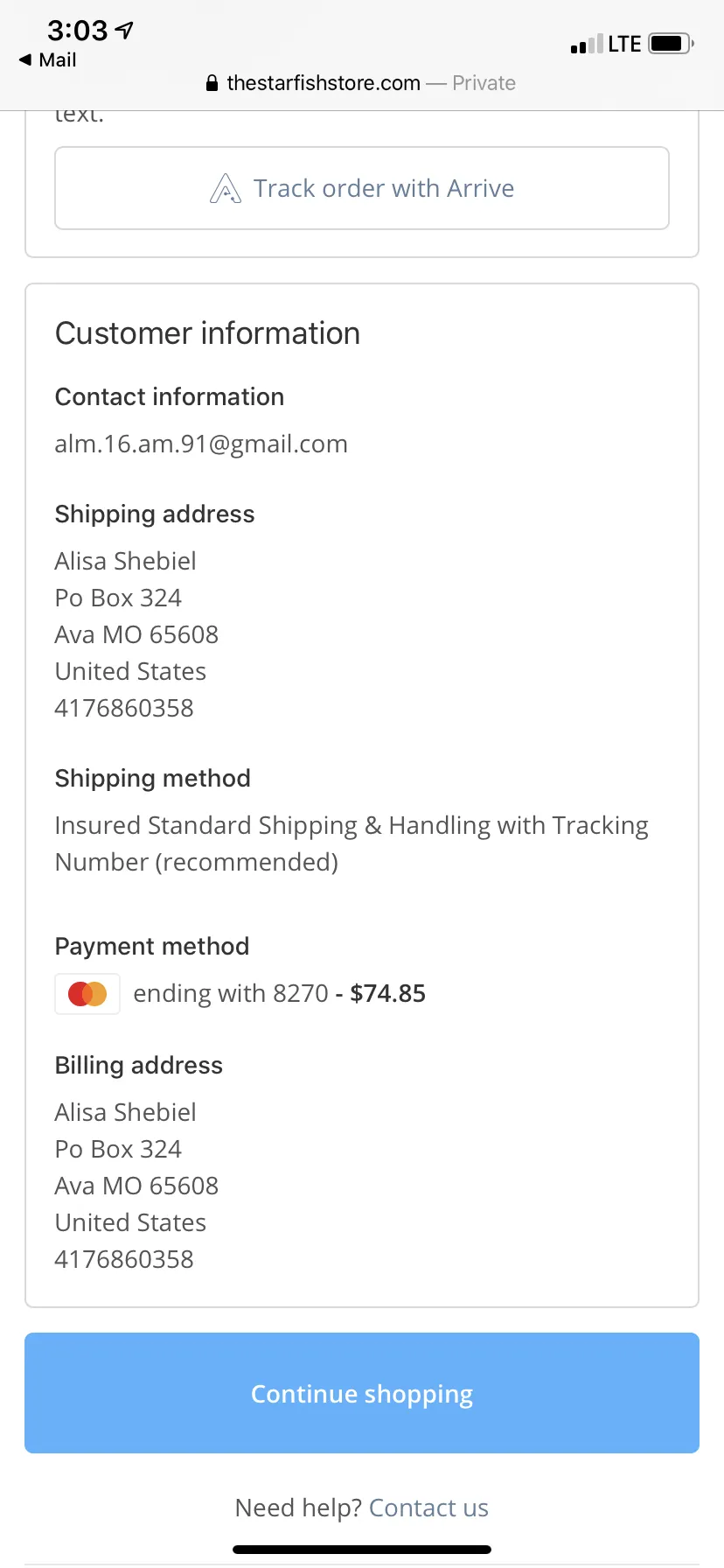Tap the contact email address
724x1568 pixels.
(201, 444)
